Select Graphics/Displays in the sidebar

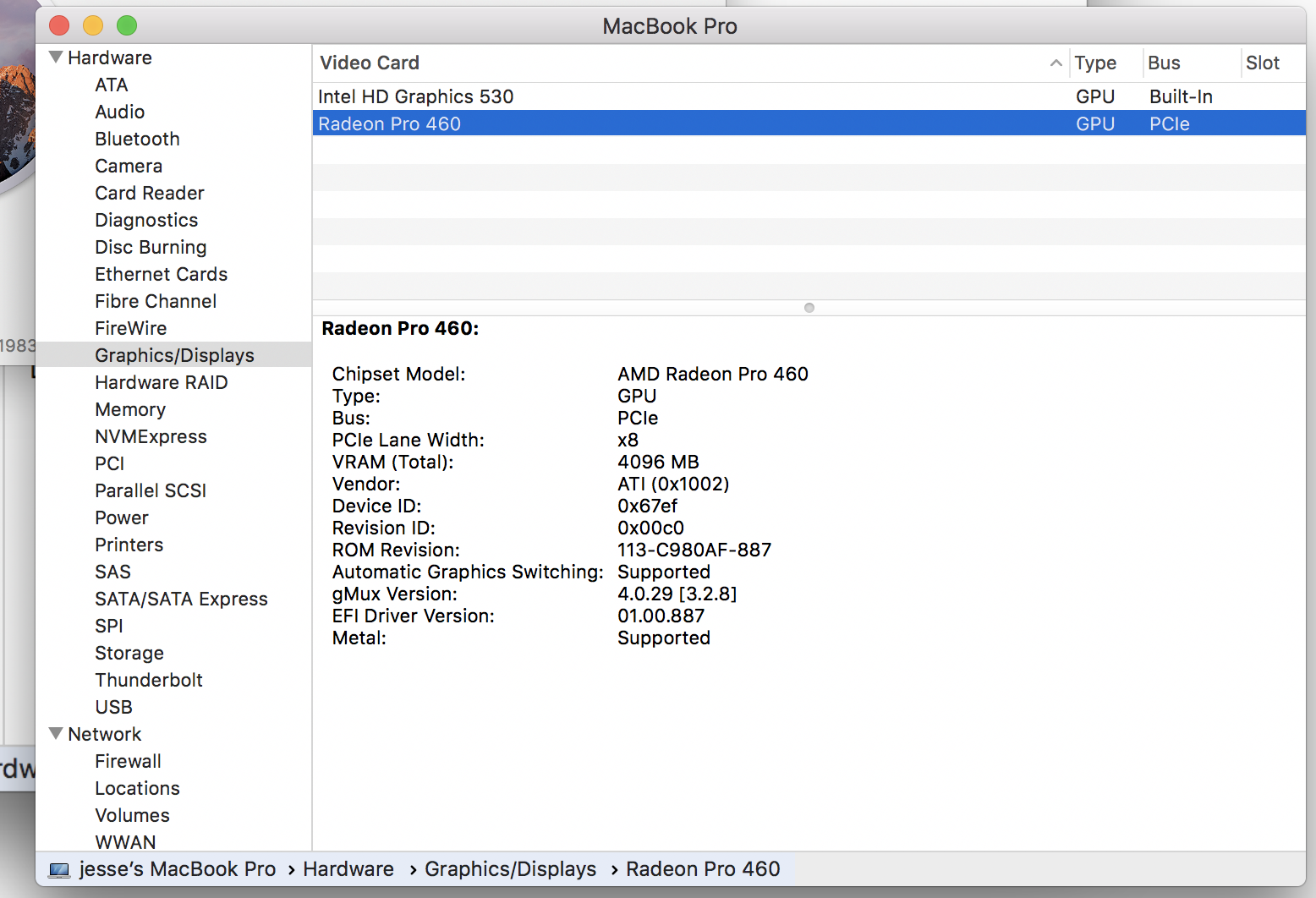173,355
